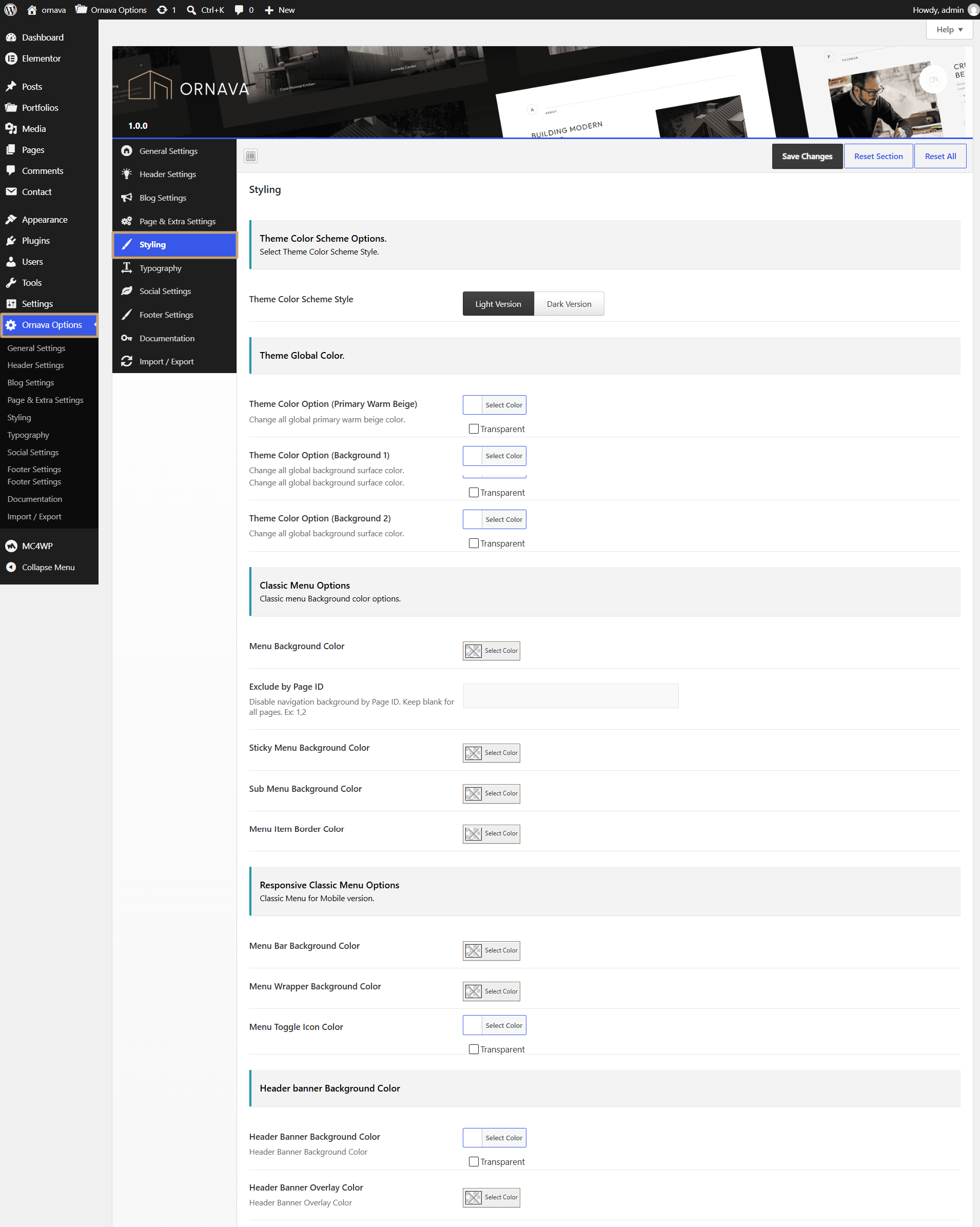Open the updates icon in admin bar
The height and width of the screenshot is (1227, 980).
(x=162, y=10)
